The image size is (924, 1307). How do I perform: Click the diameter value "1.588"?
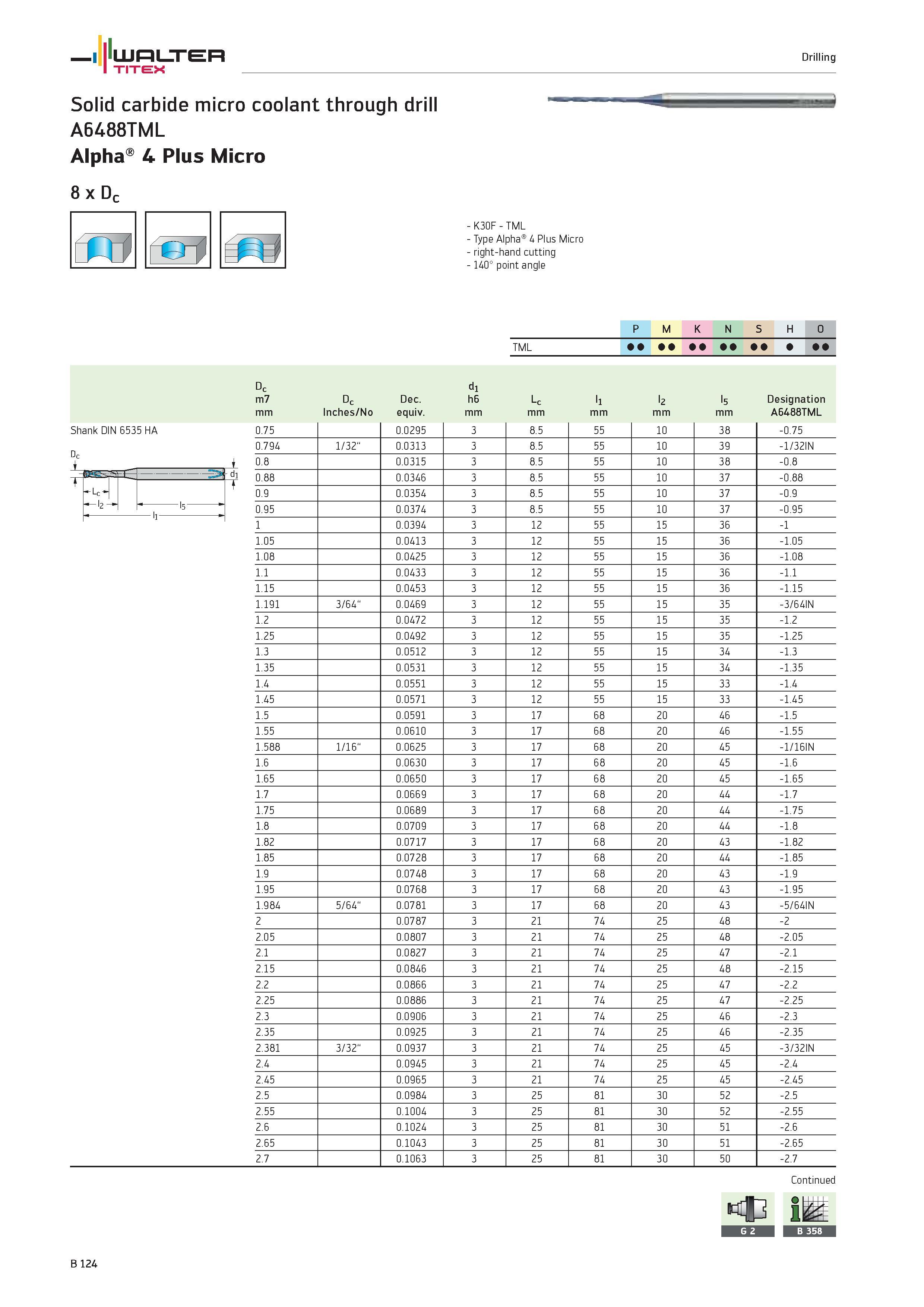268,747
